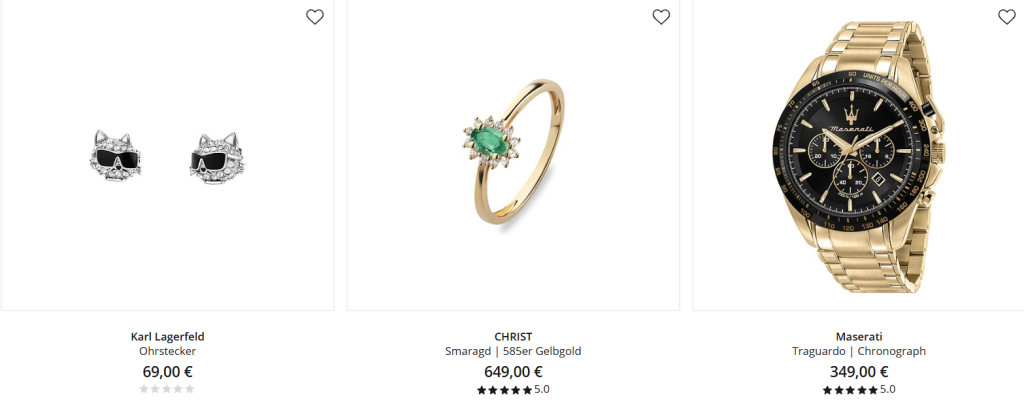Select the CHRIST brand title

pyautogui.click(x=513, y=337)
